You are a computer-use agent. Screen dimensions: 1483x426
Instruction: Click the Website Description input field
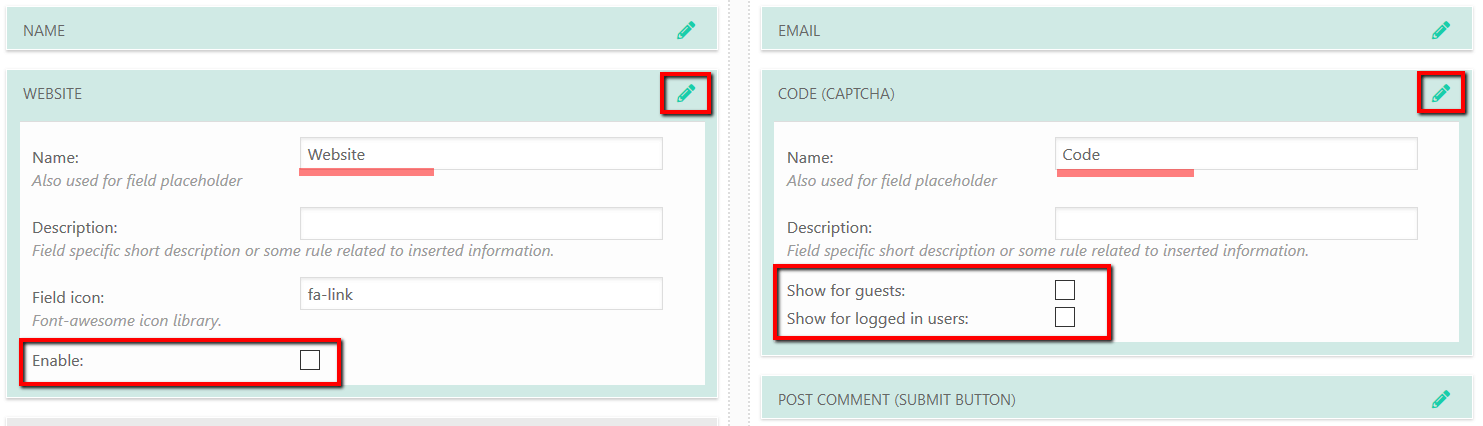(481, 224)
